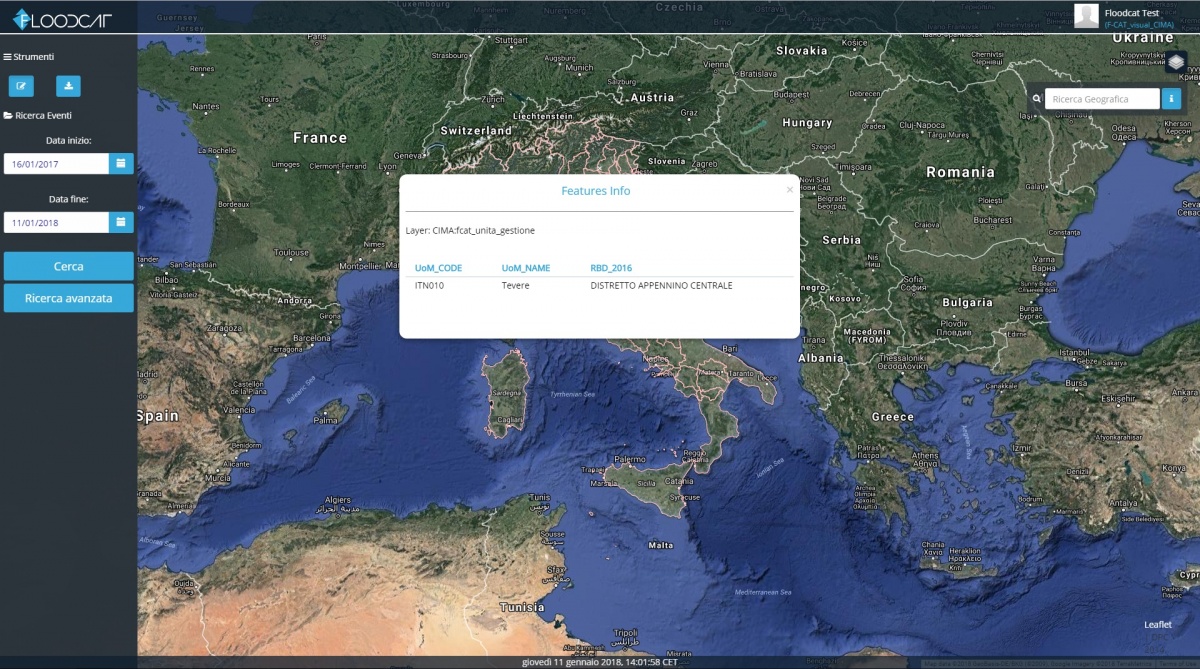Click the magnifier icon beside Ricerca Geografica
The image size is (1200, 669).
(x=1037, y=99)
